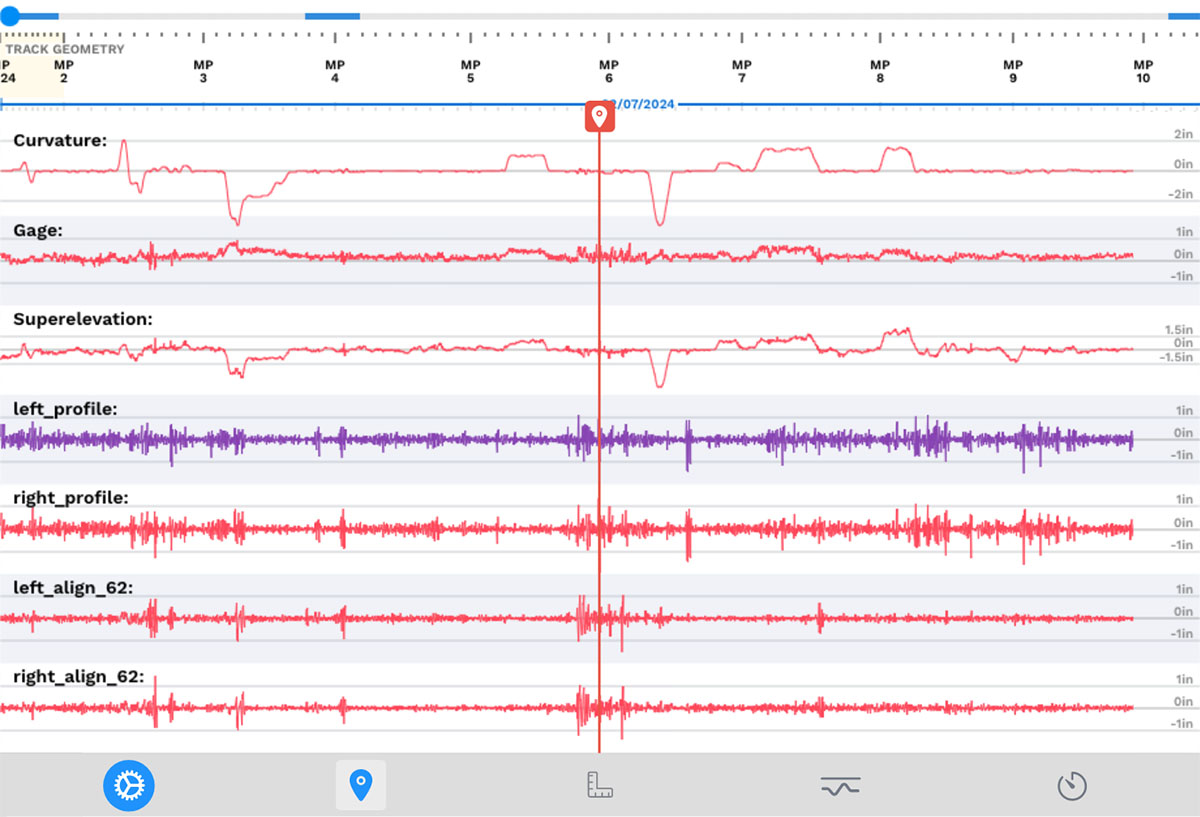Select the ruler measurement tool
This screenshot has width=1200, height=817.
[599, 785]
